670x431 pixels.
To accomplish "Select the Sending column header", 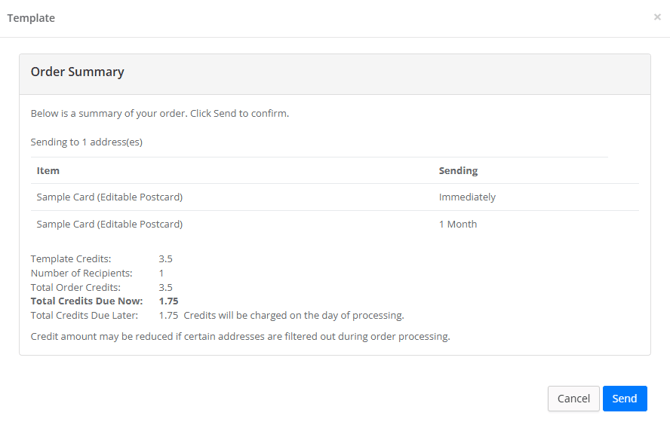I will click(458, 170).
